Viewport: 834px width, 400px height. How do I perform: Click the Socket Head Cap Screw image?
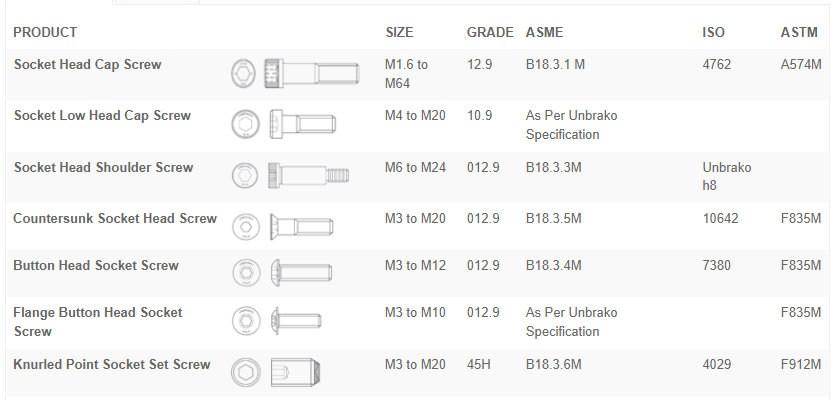click(293, 73)
